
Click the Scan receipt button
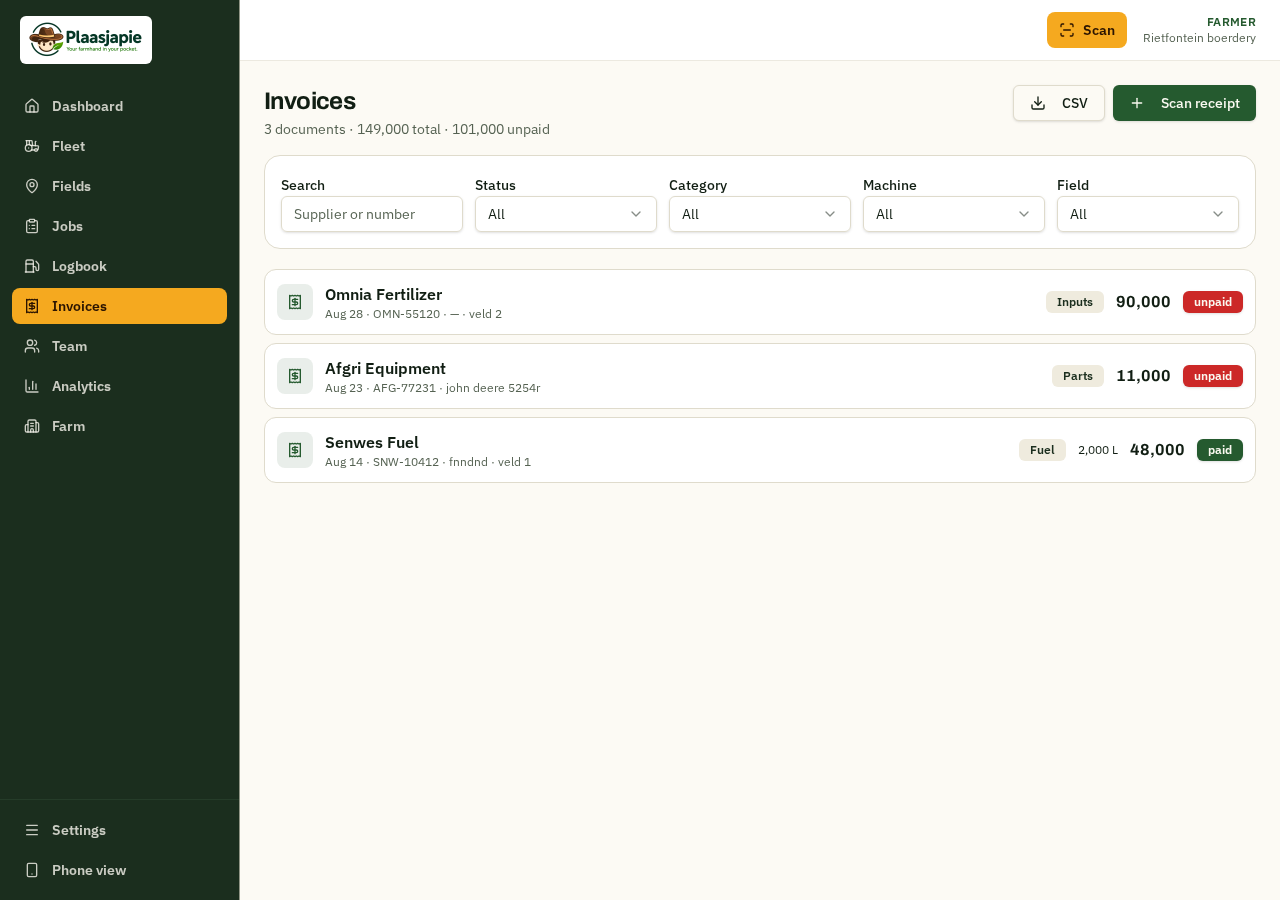(1184, 103)
